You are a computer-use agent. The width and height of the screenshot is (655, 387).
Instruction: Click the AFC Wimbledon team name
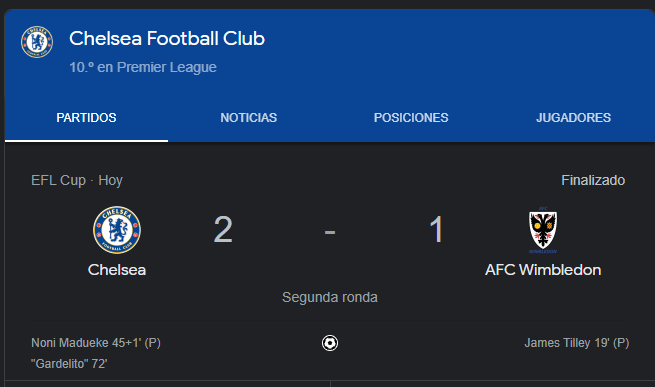543,270
